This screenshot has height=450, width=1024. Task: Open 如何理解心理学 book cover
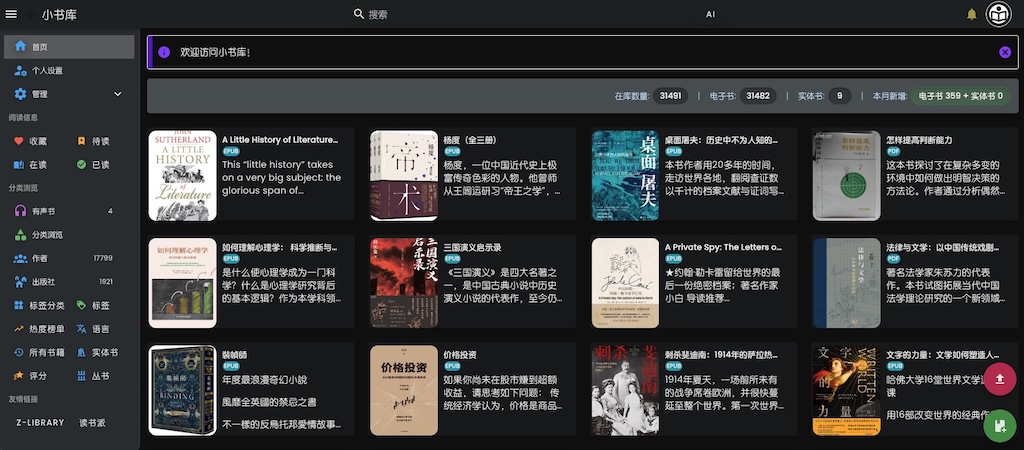[x=183, y=283]
